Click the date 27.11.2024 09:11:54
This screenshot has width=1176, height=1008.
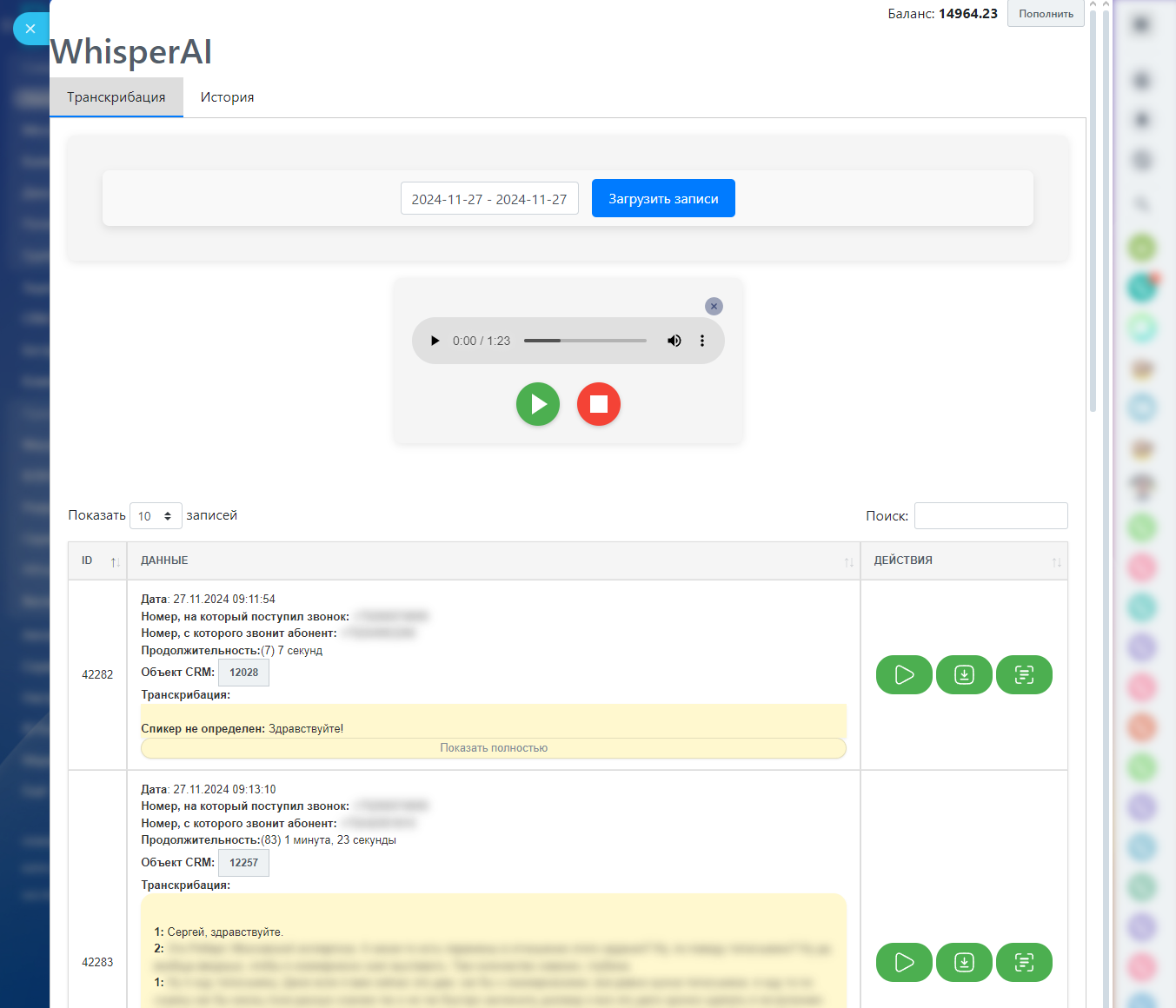pos(224,599)
